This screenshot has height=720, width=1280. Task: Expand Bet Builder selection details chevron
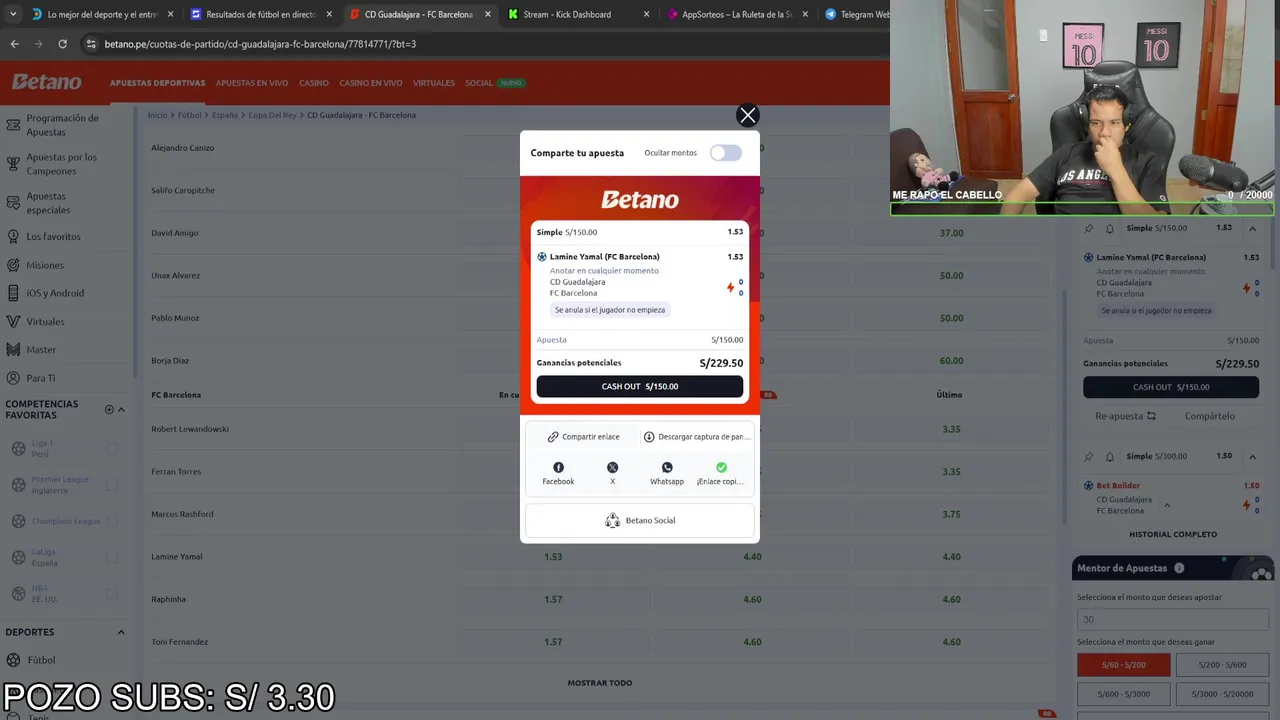point(1166,505)
